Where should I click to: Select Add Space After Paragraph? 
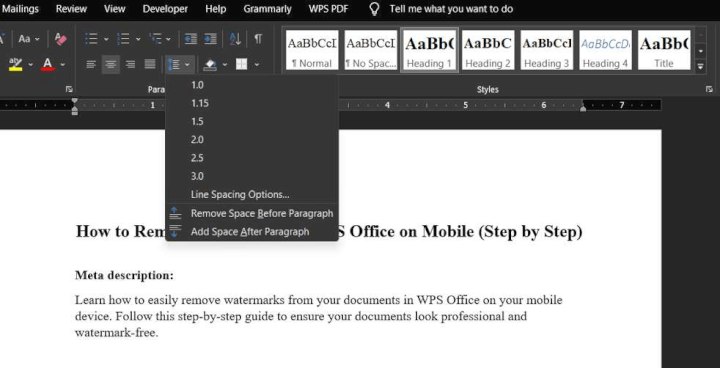click(x=252, y=232)
